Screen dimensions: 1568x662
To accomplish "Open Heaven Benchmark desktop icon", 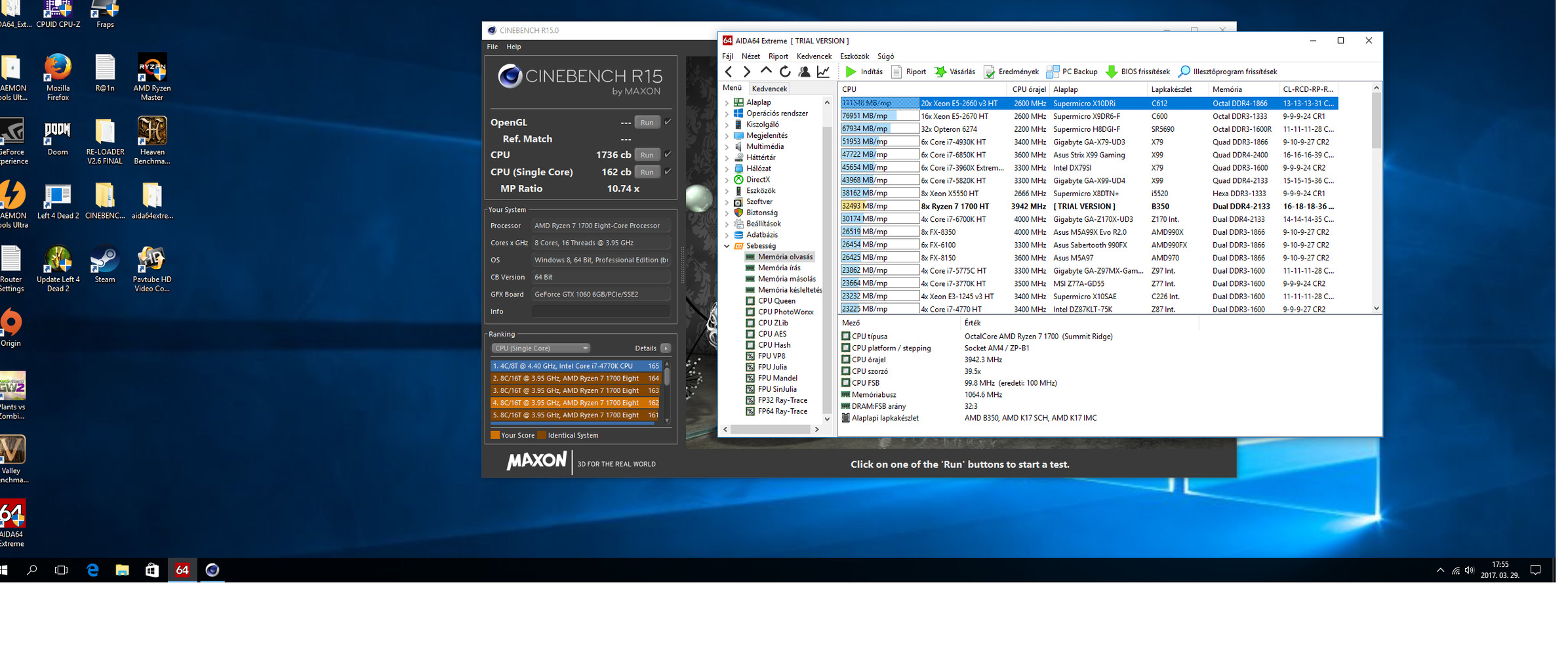I will (151, 141).
